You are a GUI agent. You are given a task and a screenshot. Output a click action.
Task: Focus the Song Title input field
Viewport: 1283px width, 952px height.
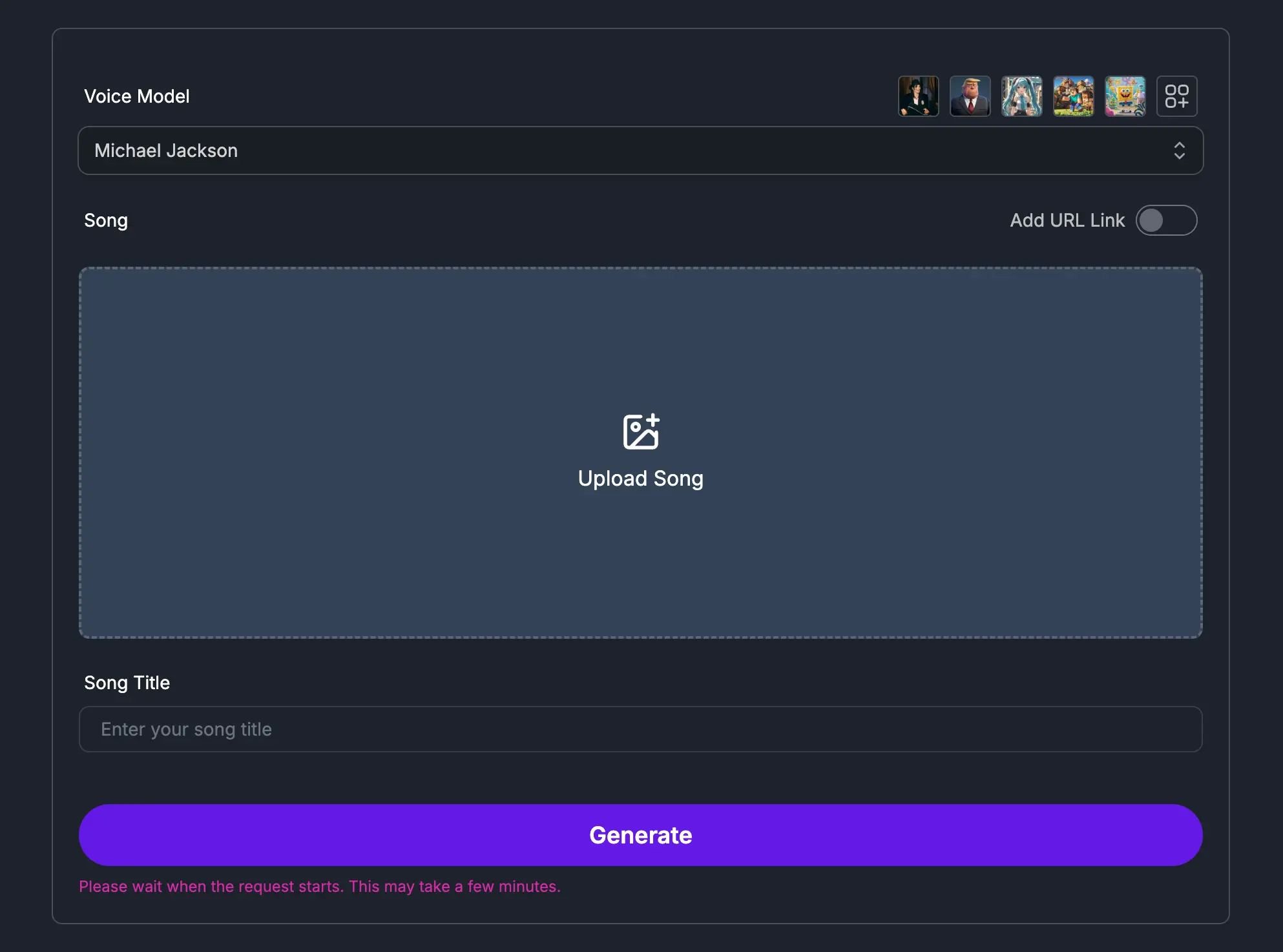click(640, 729)
